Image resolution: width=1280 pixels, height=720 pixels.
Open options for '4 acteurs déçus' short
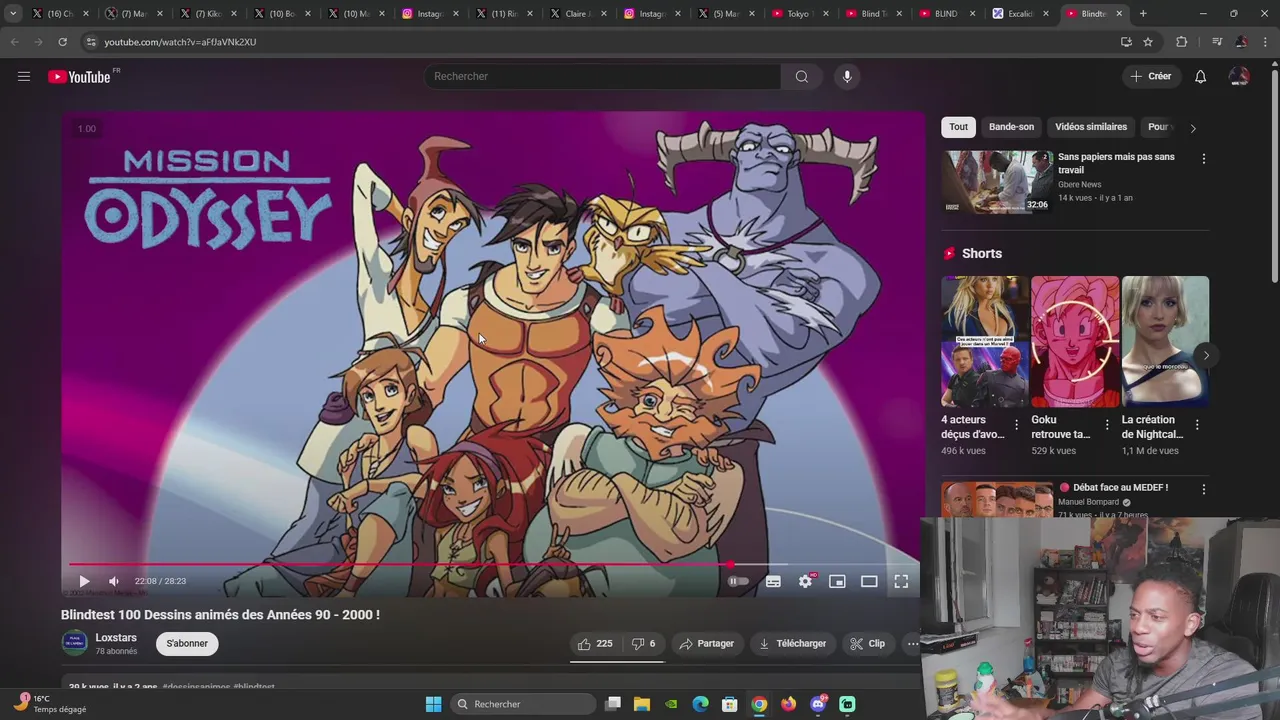[1016, 425]
